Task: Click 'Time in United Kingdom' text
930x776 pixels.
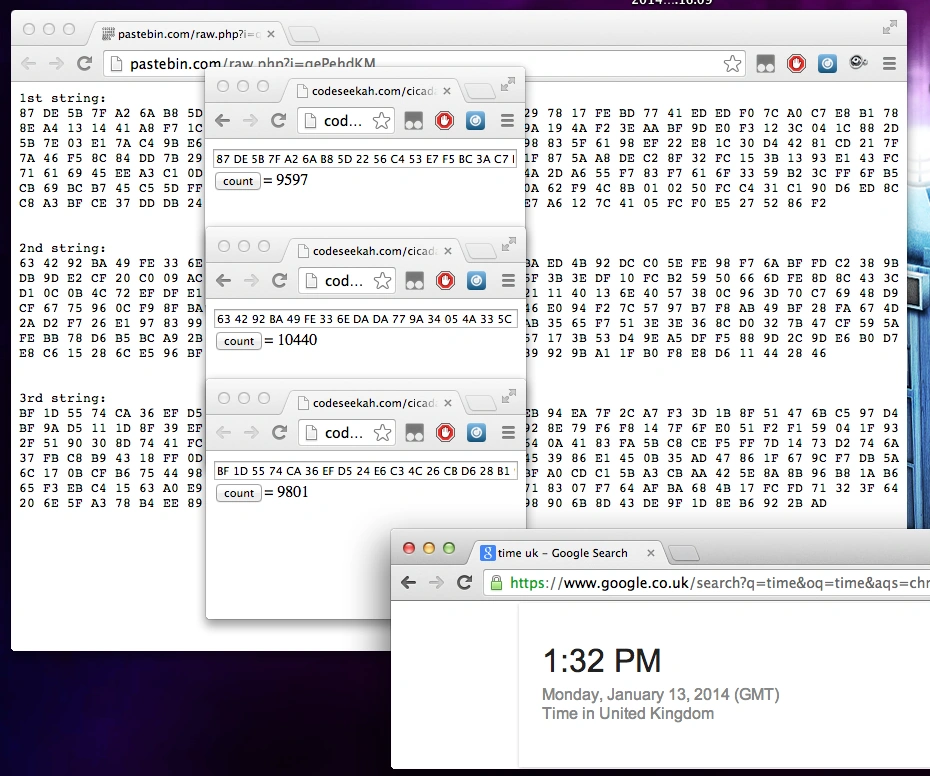Action: point(628,713)
